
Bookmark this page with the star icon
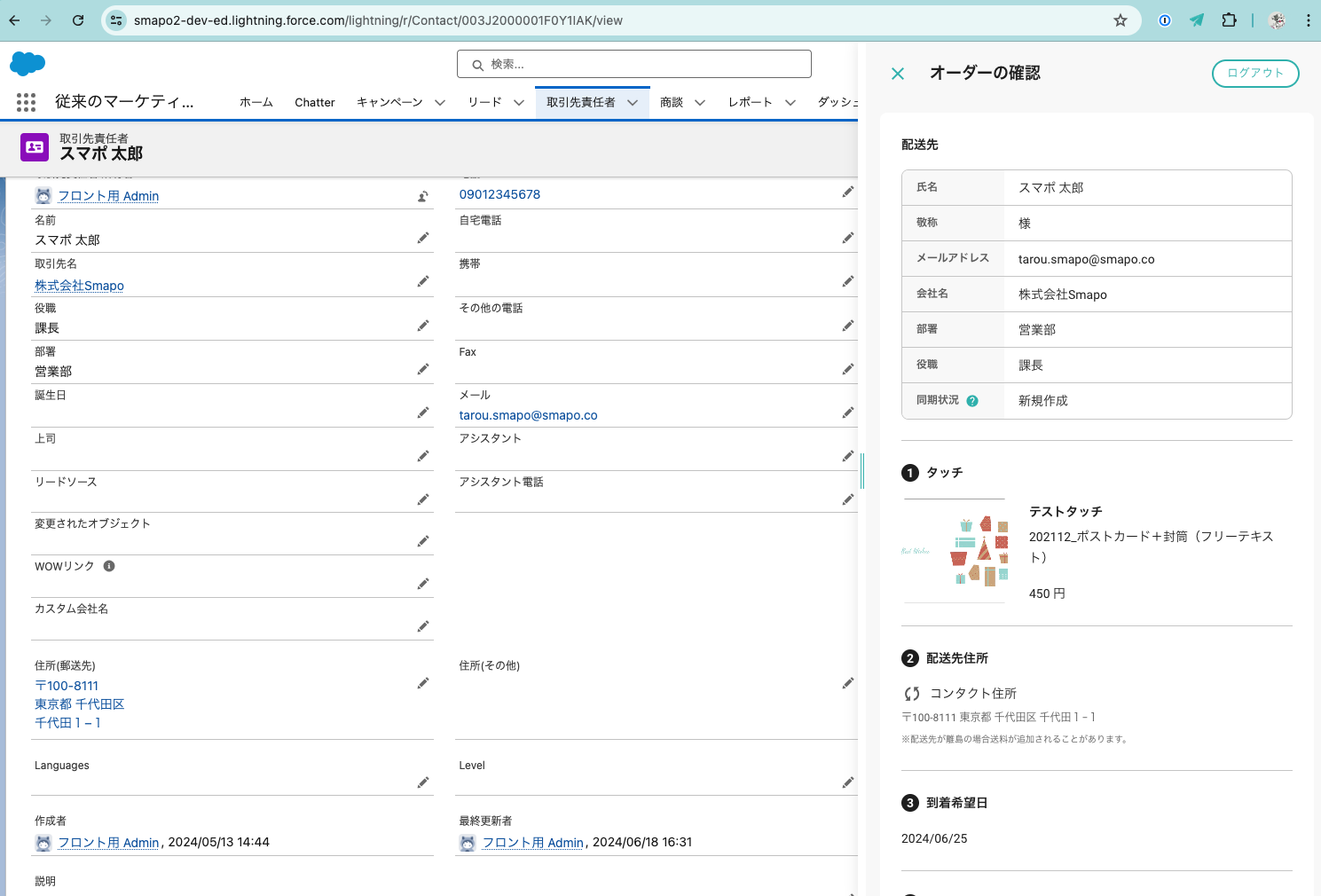pyautogui.click(x=1120, y=20)
